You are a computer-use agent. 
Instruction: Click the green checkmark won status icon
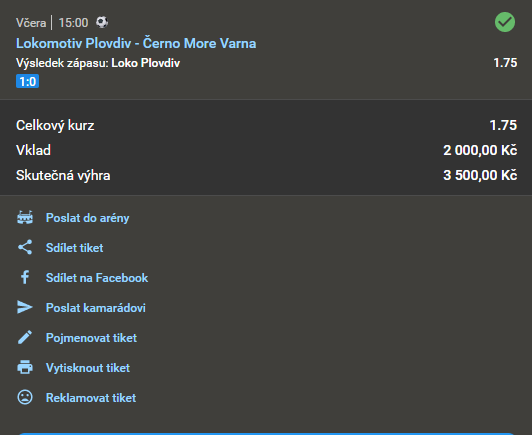pos(505,22)
